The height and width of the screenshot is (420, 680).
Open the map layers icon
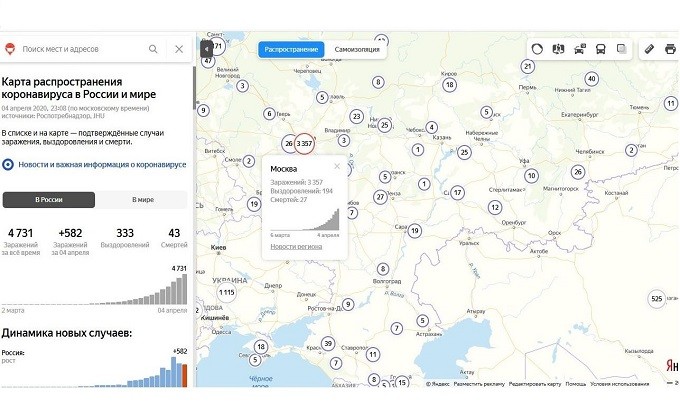(x=622, y=48)
